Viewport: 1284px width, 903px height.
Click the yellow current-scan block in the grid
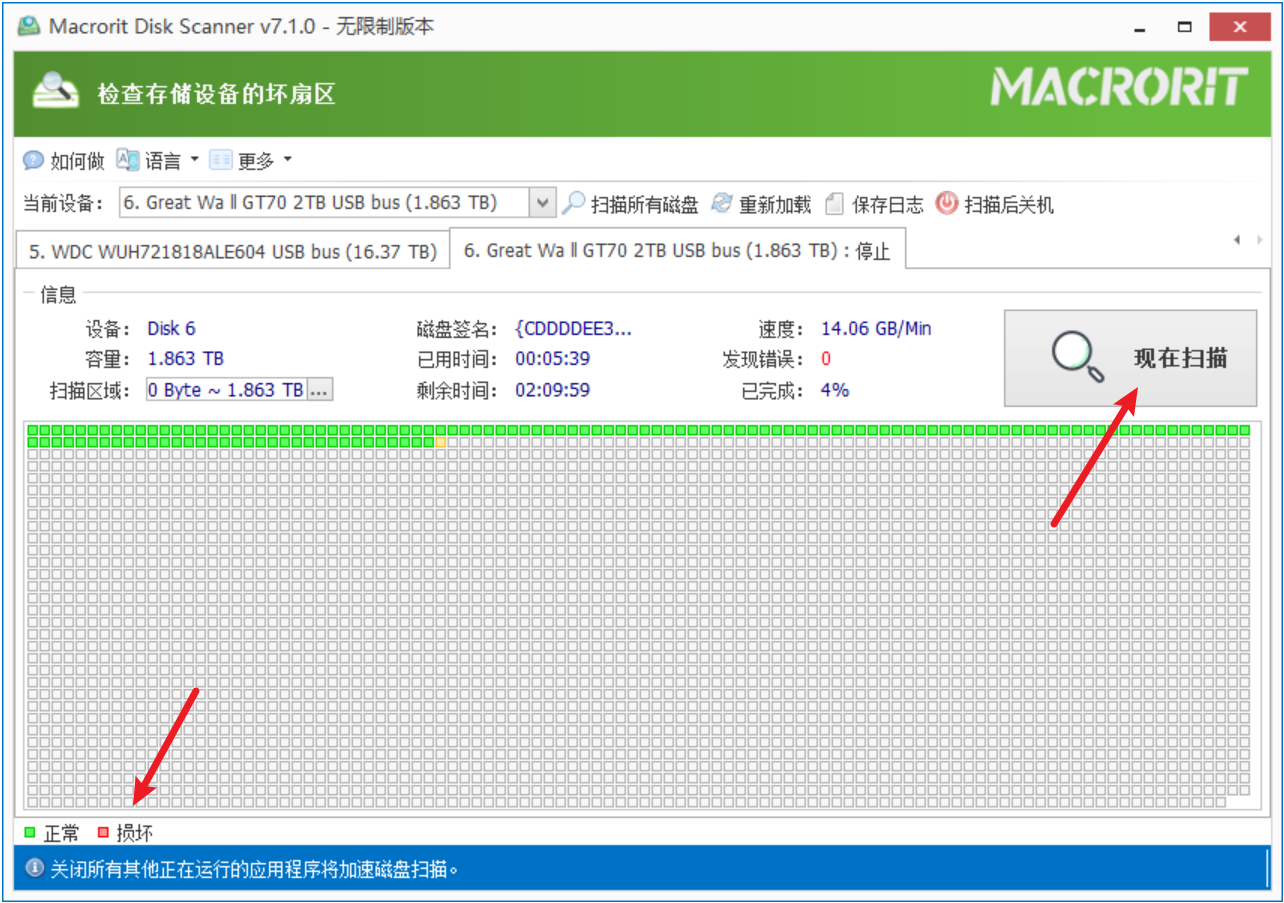coord(441,441)
